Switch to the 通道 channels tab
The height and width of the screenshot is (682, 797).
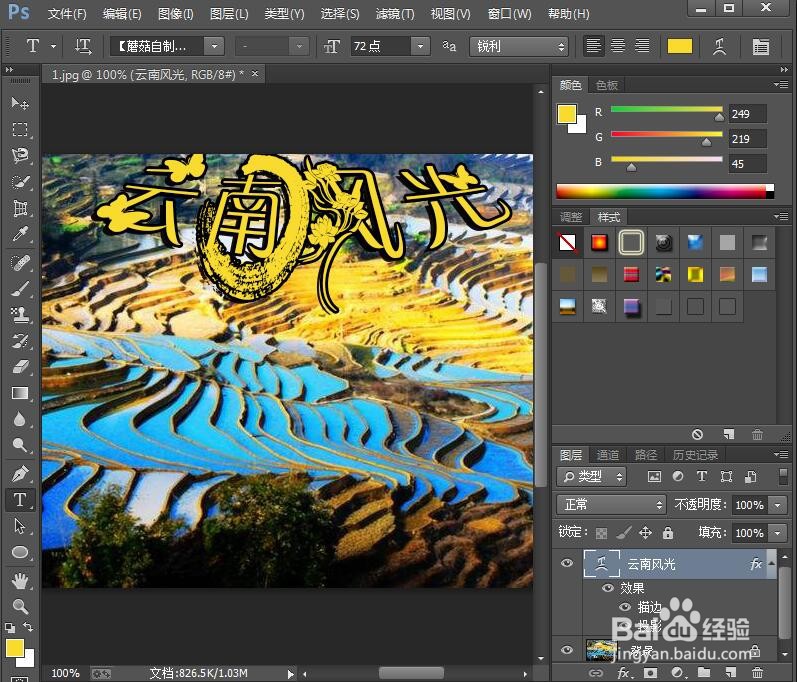[x=607, y=454]
